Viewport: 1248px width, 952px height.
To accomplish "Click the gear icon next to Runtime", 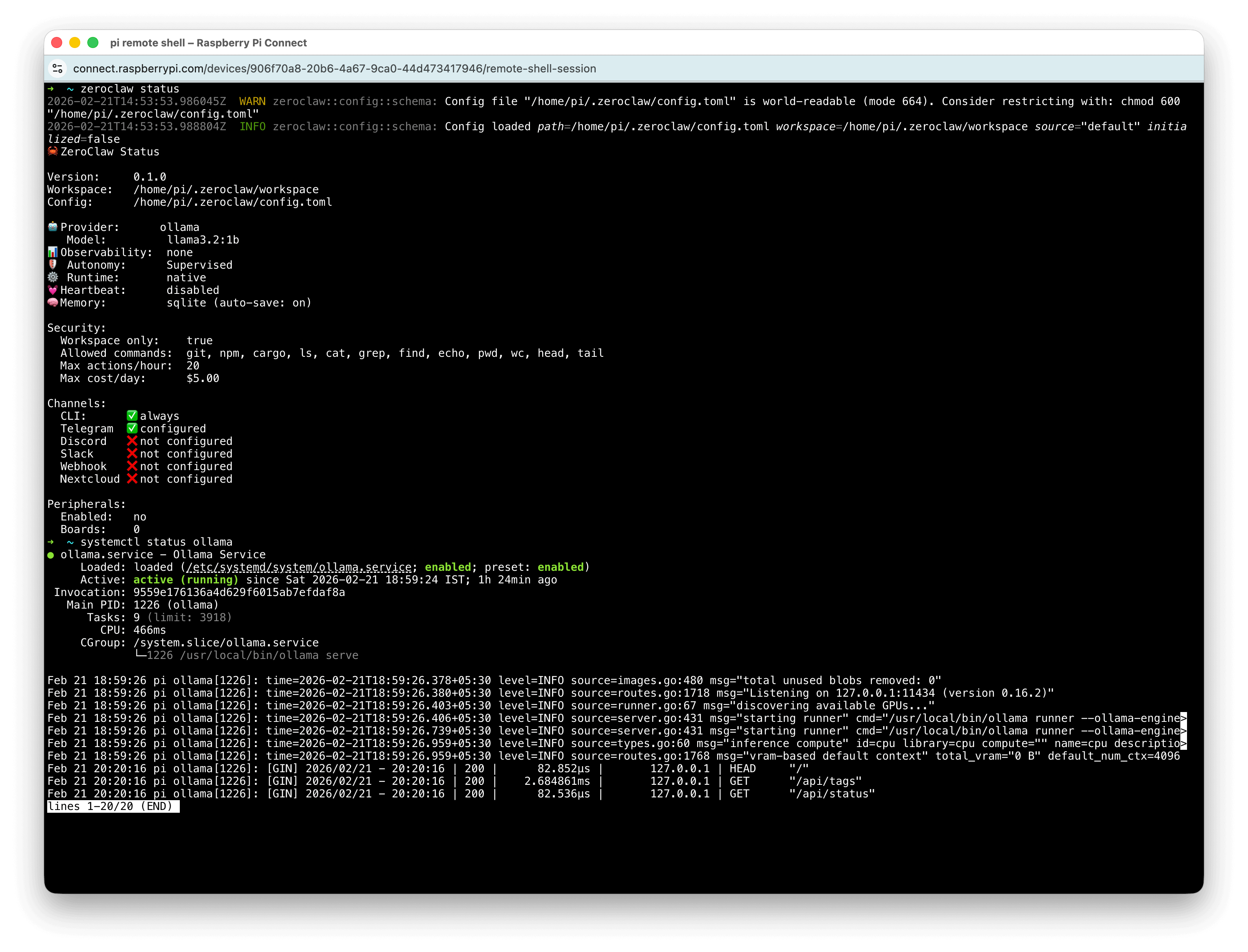I will point(53,277).
